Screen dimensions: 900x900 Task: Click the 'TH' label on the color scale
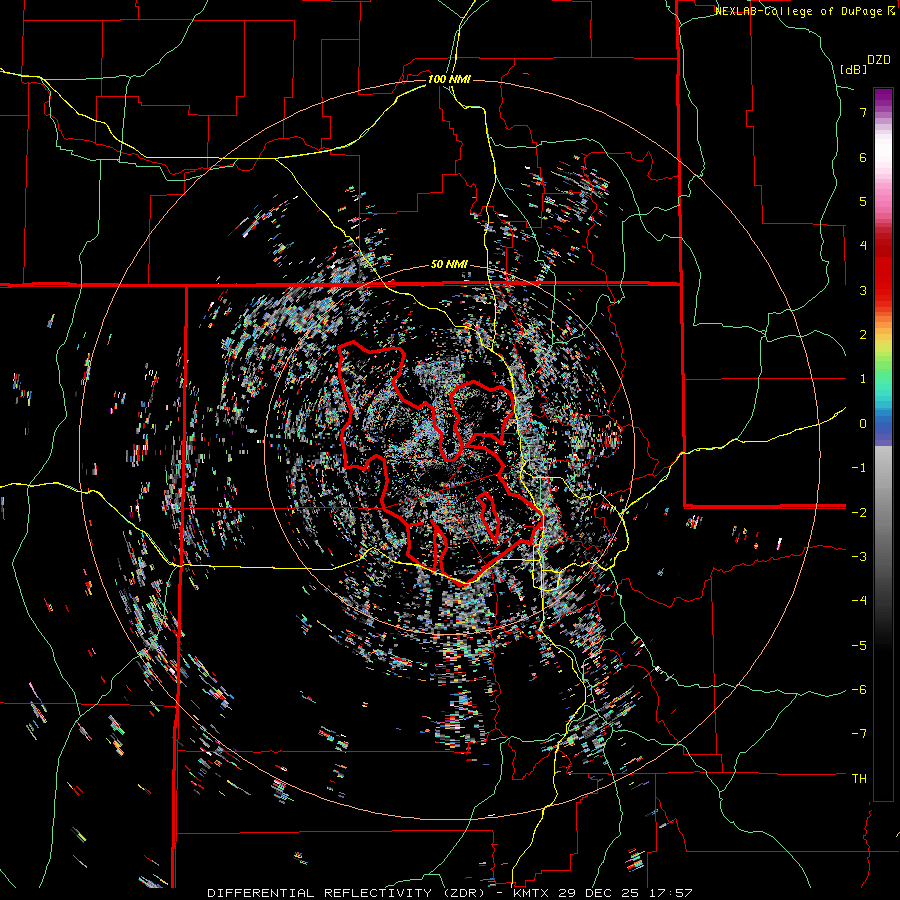[x=859, y=778]
